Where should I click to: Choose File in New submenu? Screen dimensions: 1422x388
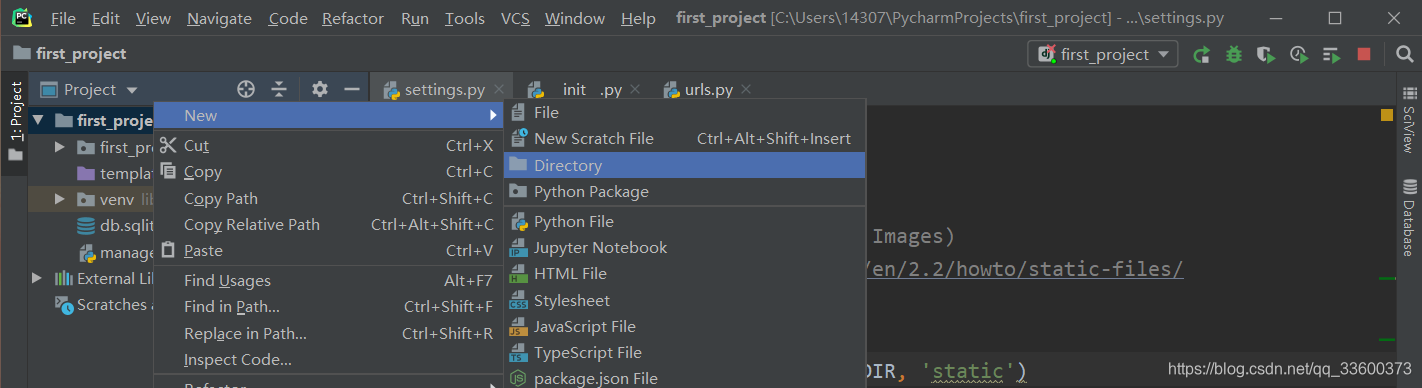[685, 113]
